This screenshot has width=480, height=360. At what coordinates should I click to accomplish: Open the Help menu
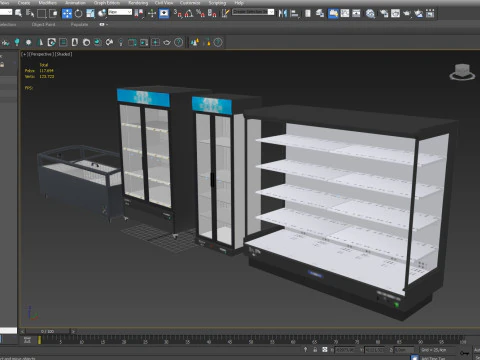pyautogui.click(x=239, y=3)
